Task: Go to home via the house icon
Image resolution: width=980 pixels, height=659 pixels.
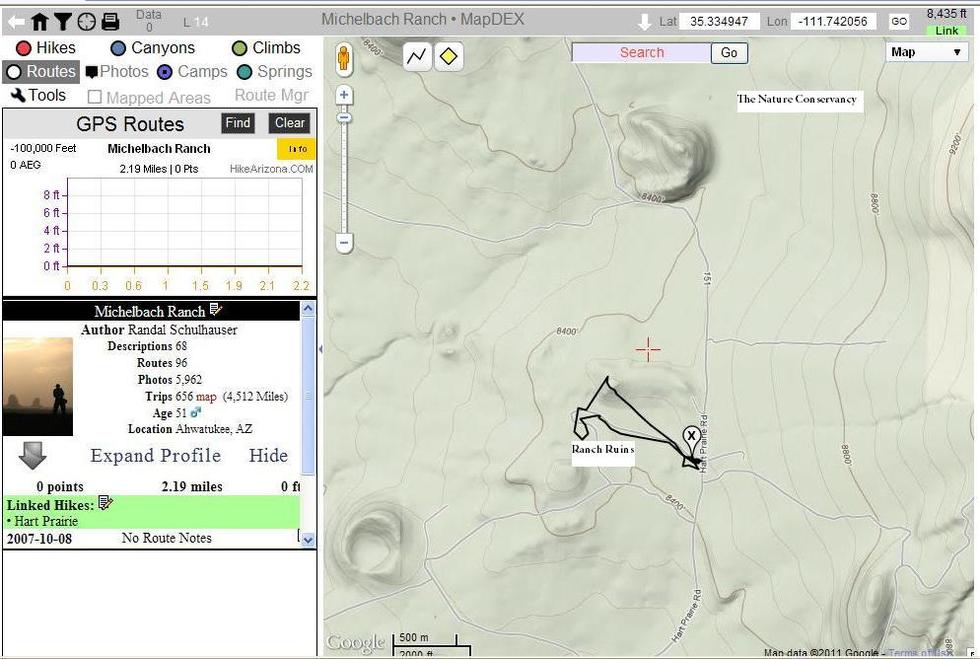Action: 39,22
